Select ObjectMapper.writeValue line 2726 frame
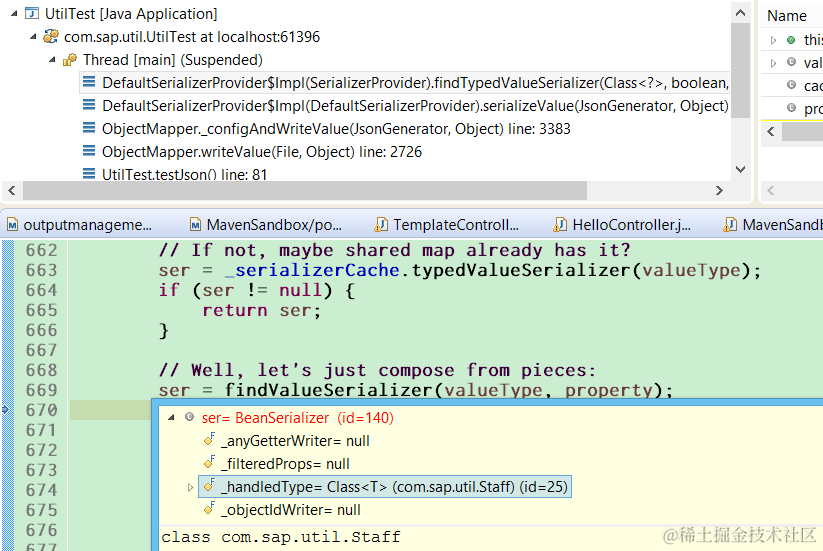Image resolution: width=823 pixels, height=551 pixels. pos(262,152)
